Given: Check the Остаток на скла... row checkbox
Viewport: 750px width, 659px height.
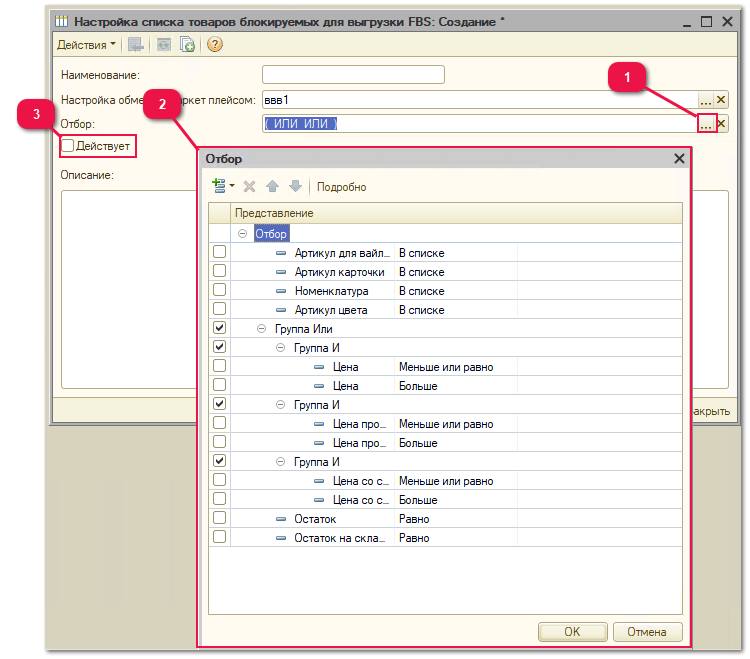Looking at the screenshot, I should (219, 537).
